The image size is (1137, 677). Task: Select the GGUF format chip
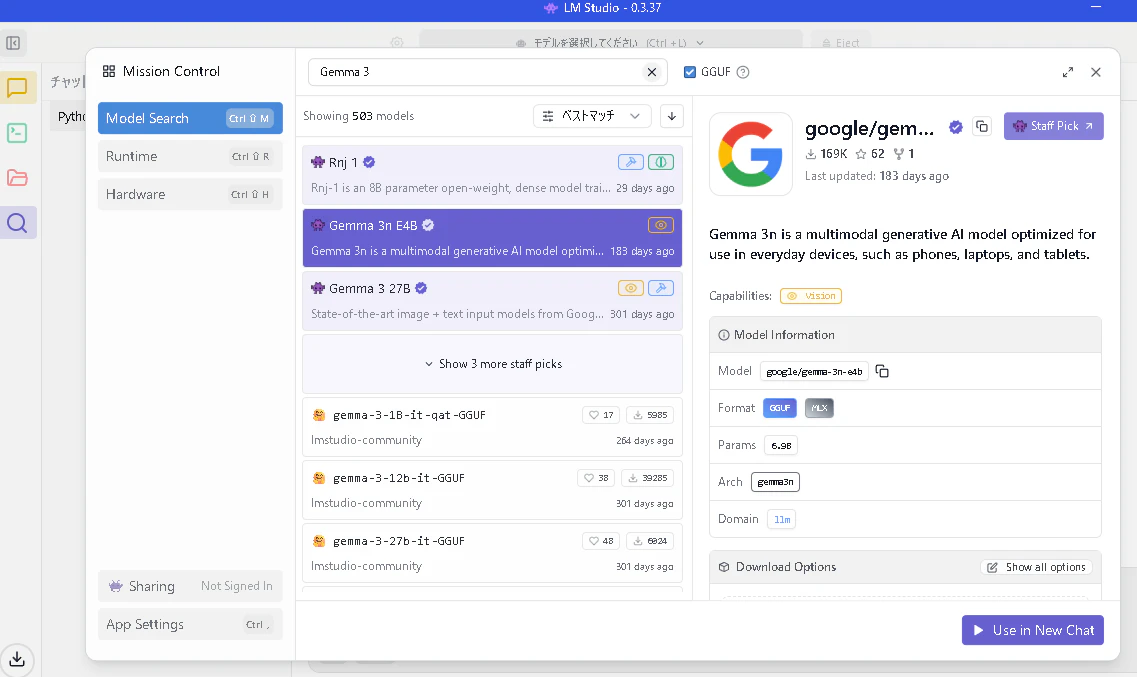780,408
